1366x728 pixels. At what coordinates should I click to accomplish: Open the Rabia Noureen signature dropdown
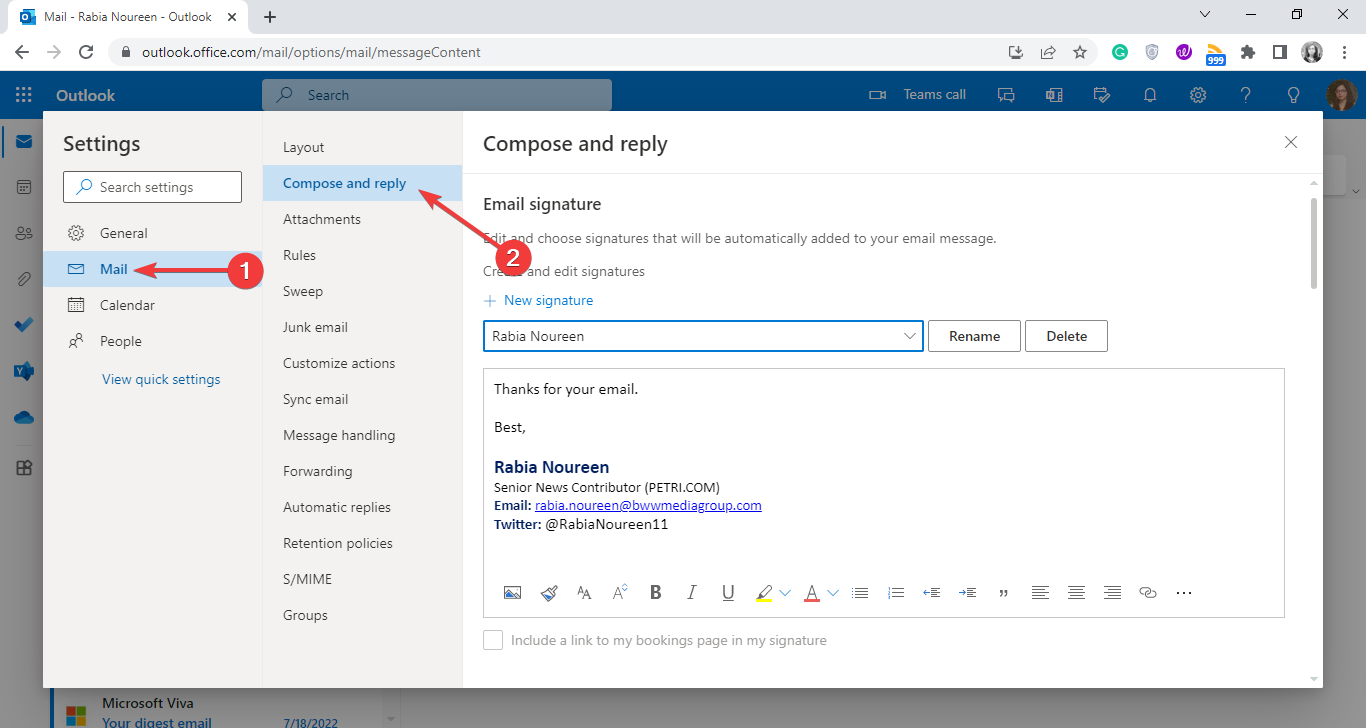703,336
